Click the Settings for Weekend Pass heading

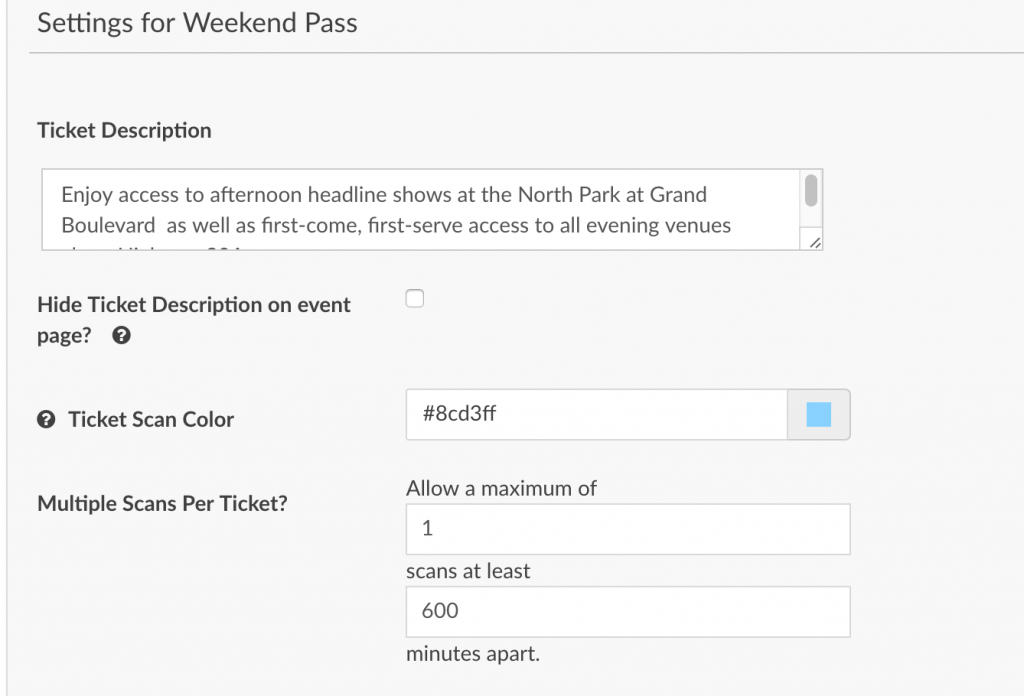click(x=196, y=22)
